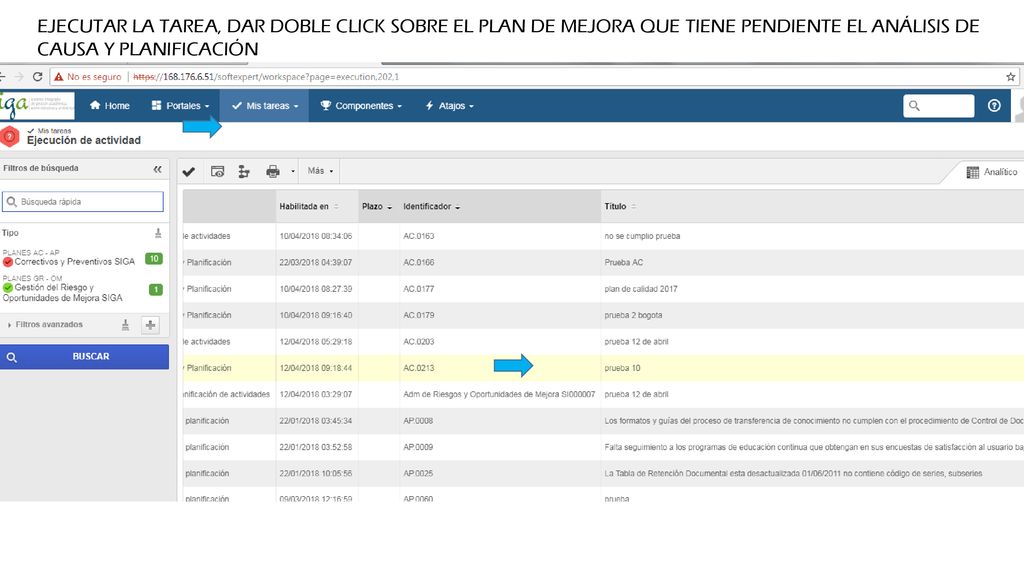Viewport: 1024px width, 576px height.
Task: Bookmark this page with the star icon
Action: pos(1010,76)
